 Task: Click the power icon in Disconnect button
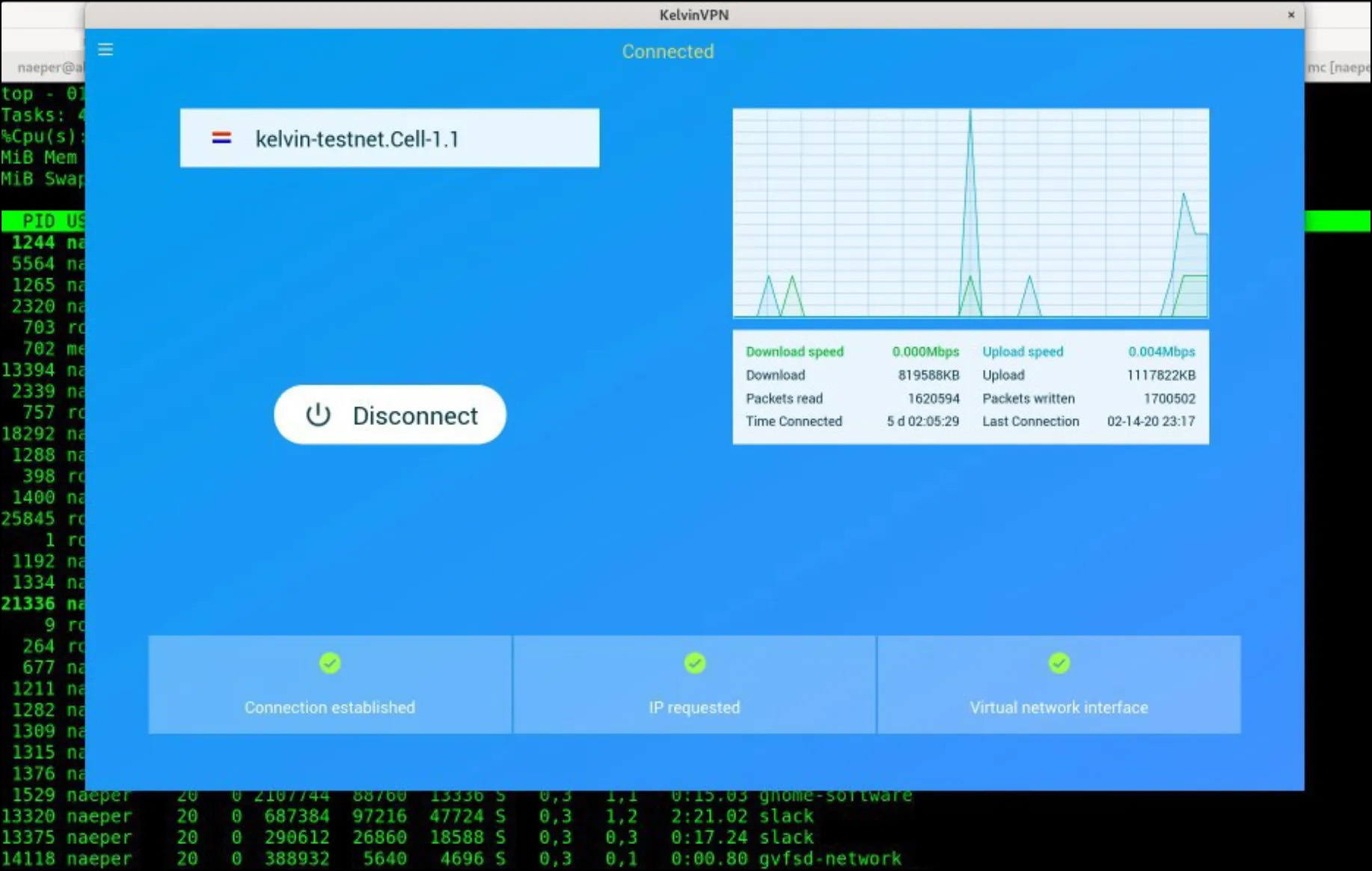(318, 415)
